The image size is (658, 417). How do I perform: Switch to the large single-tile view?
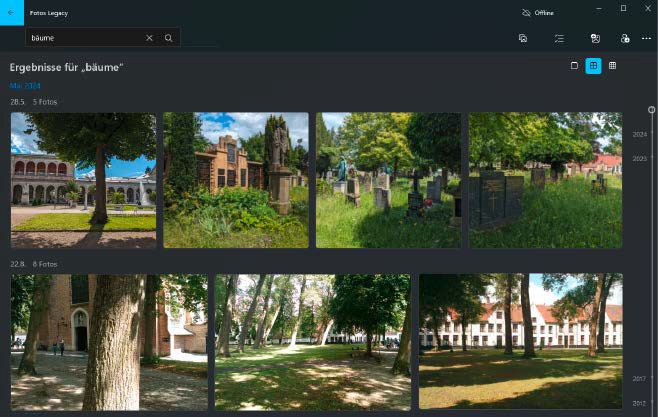tap(574, 65)
